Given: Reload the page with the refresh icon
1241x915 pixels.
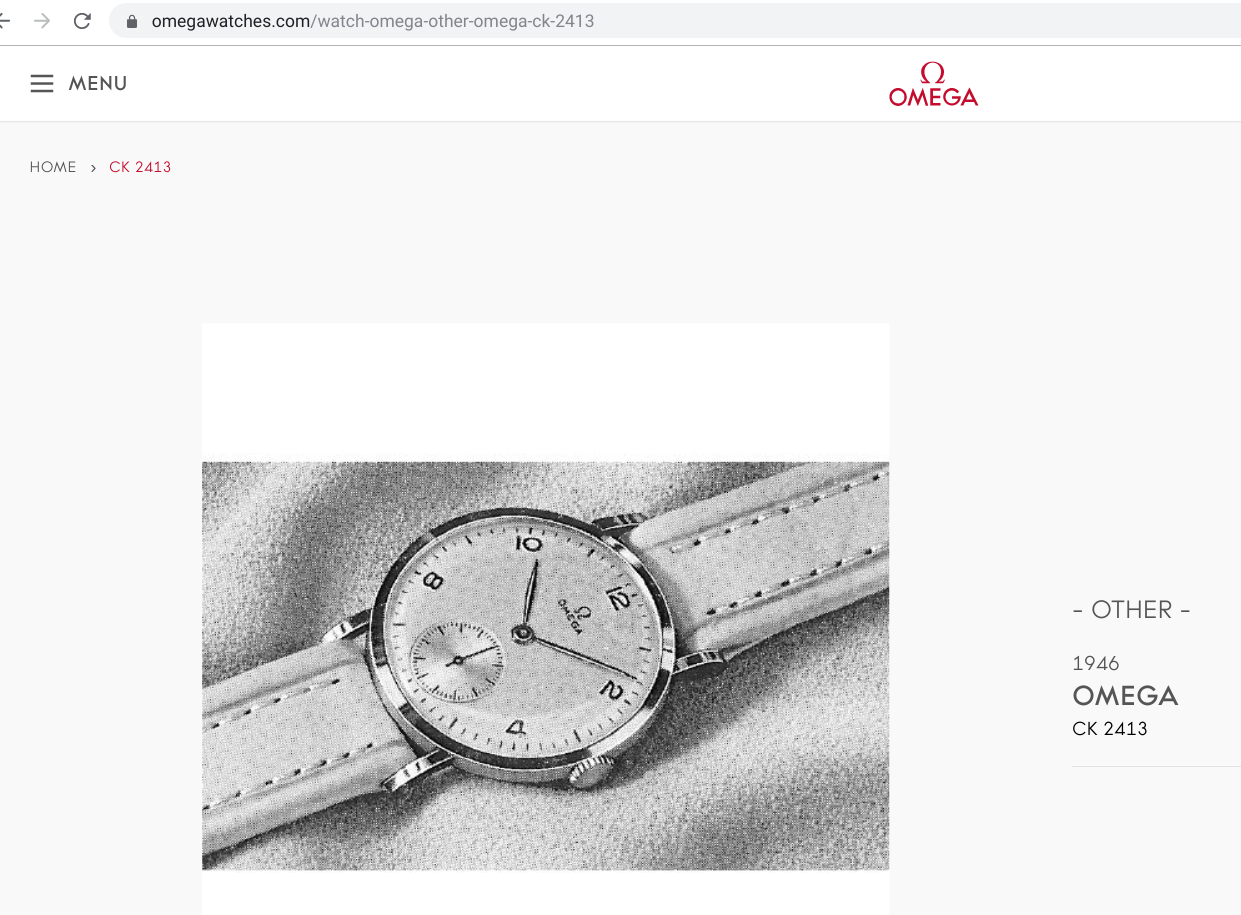Looking at the screenshot, I should click(83, 21).
